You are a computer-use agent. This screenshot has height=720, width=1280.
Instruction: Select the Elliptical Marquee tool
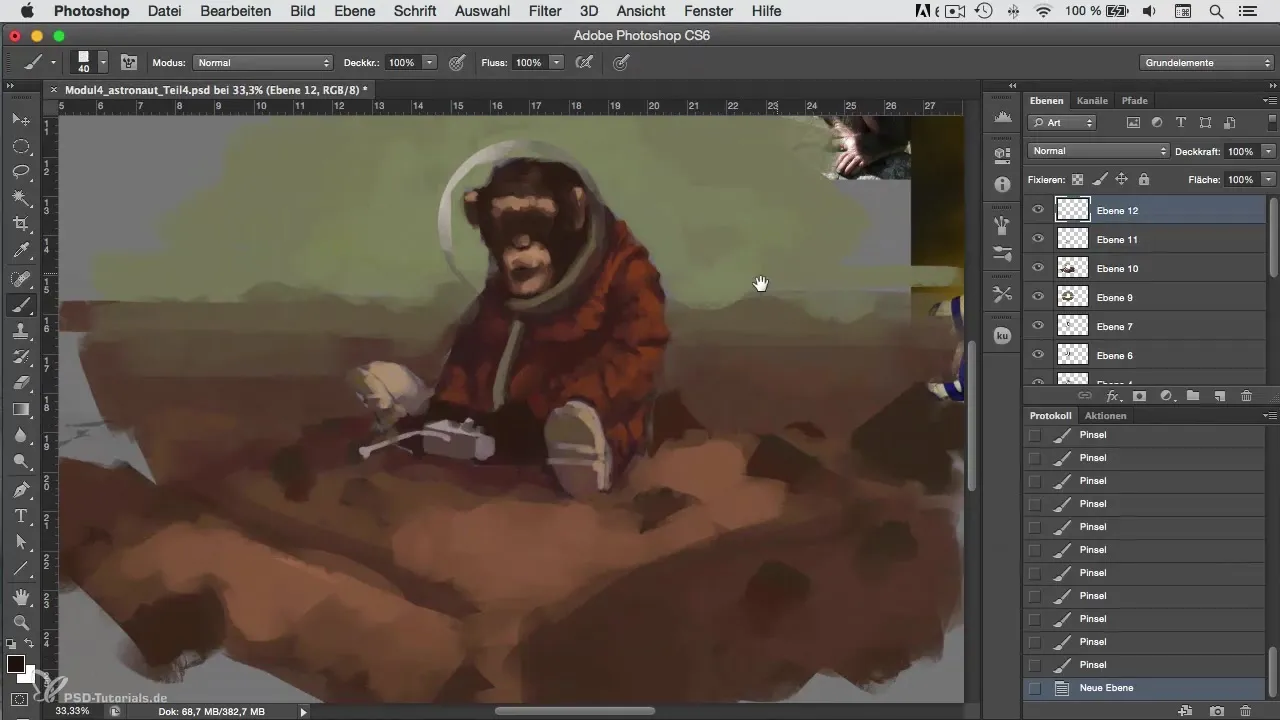(20, 146)
